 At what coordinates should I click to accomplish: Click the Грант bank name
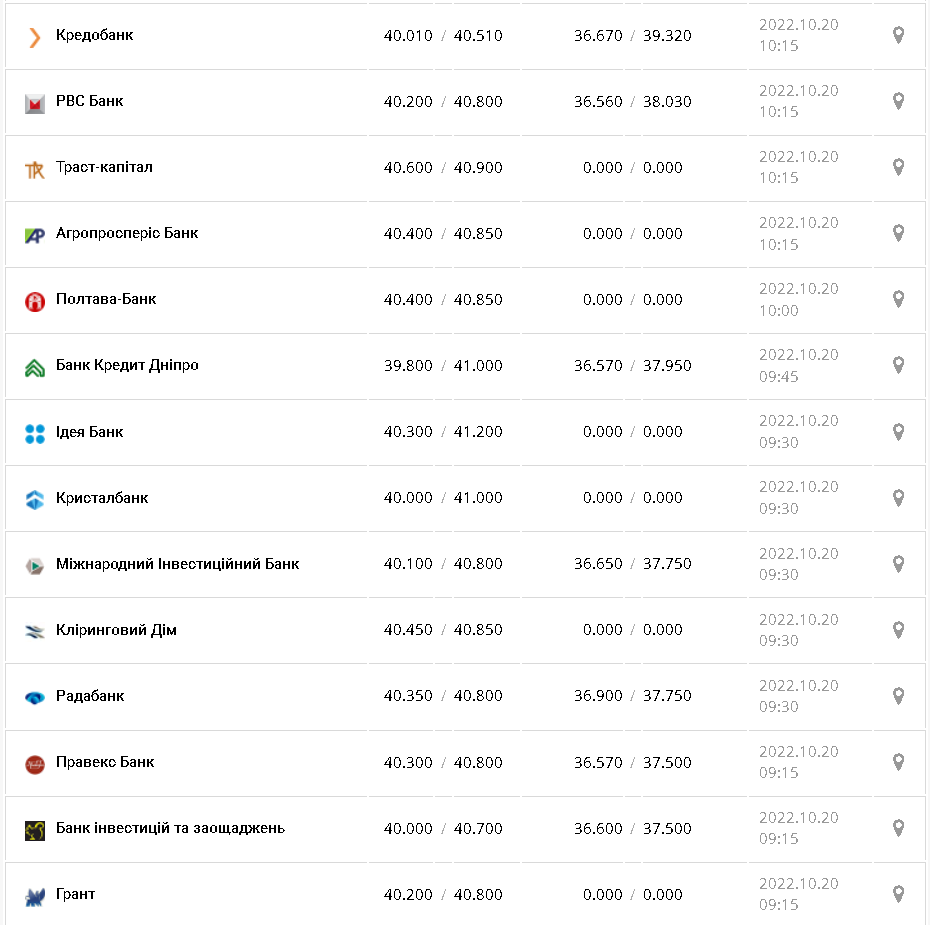click(75, 894)
